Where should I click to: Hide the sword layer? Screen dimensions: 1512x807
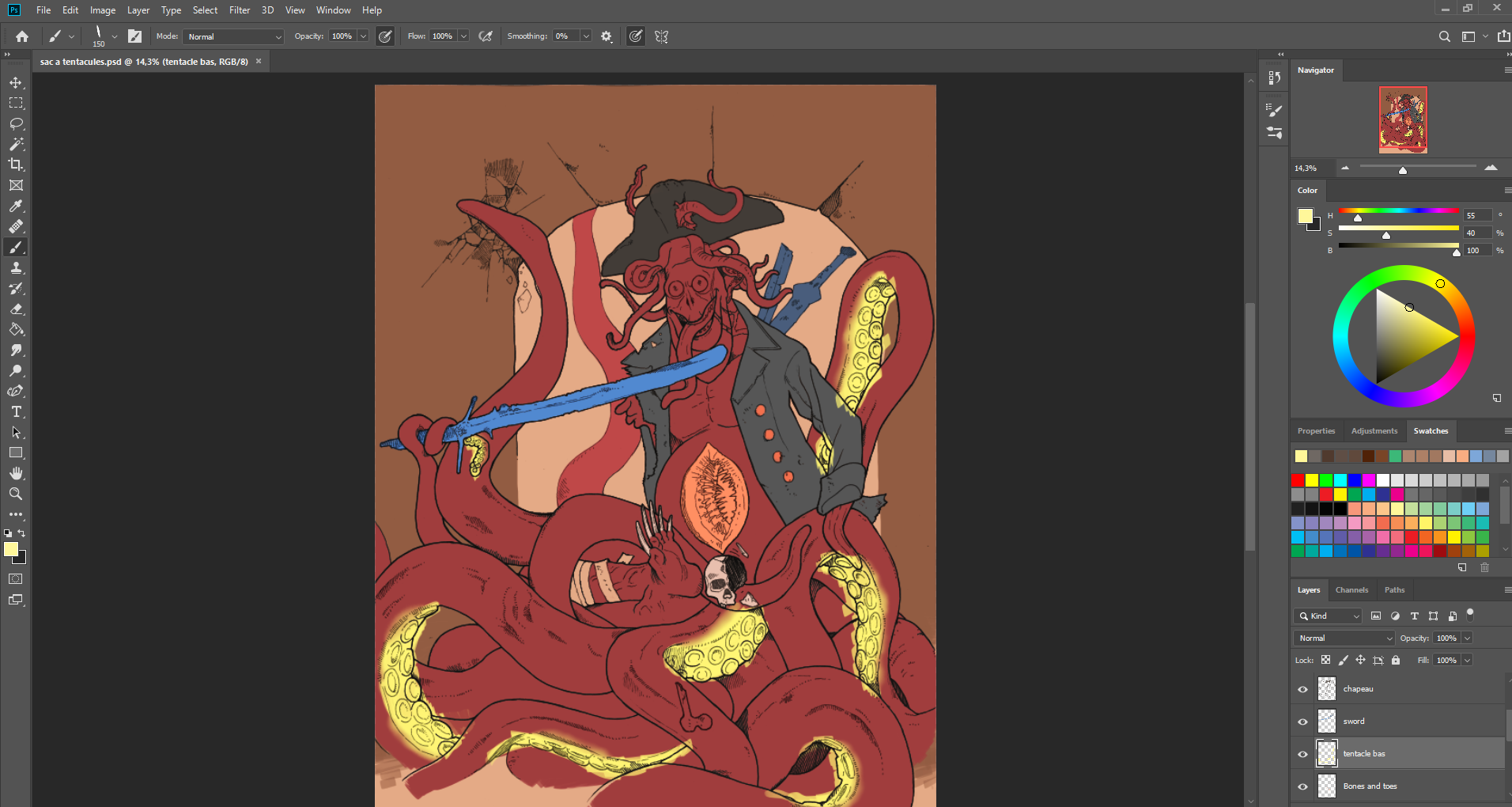pyautogui.click(x=1302, y=722)
